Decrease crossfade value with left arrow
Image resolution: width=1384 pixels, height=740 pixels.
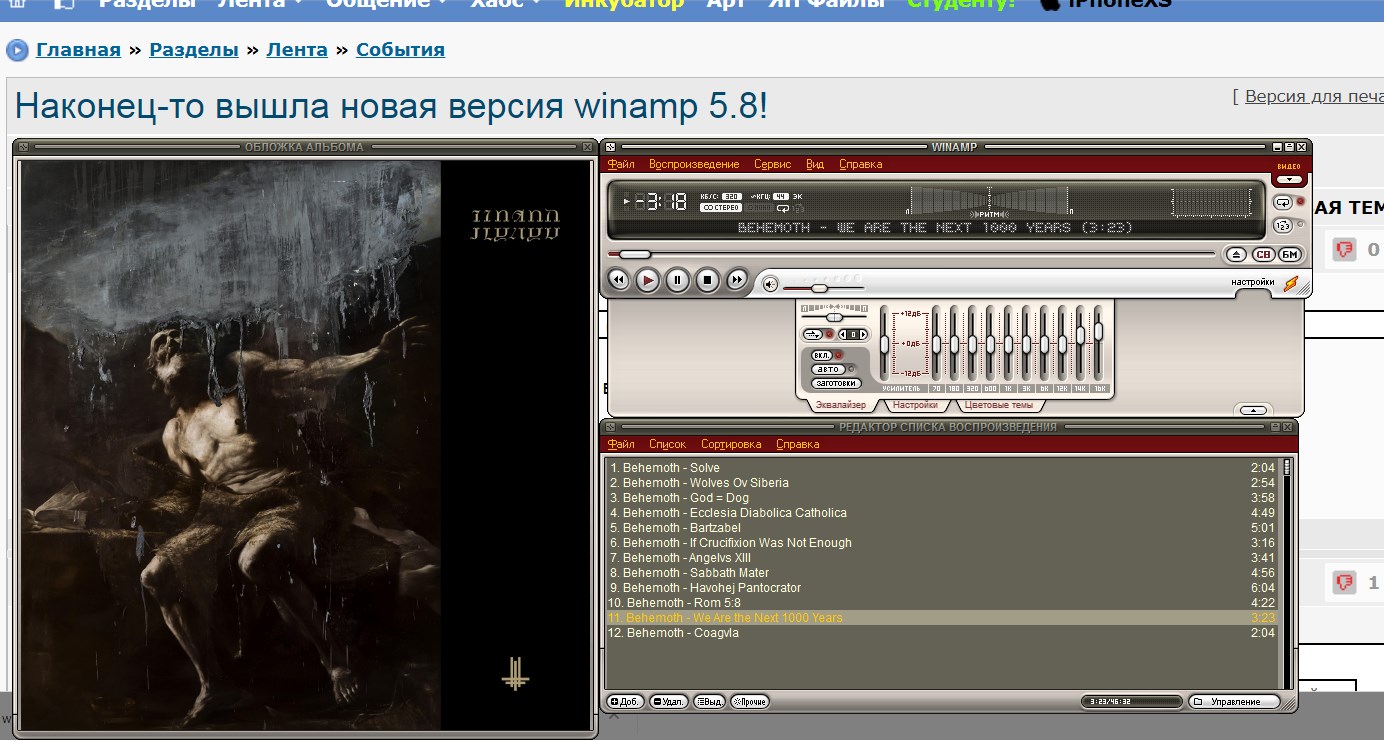[x=843, y=334]
